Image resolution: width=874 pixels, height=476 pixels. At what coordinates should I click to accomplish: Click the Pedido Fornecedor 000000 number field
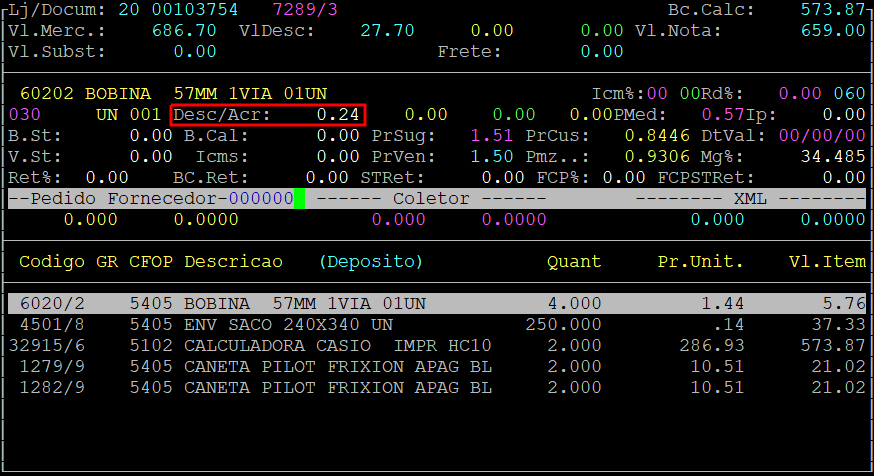coord(260,198)
